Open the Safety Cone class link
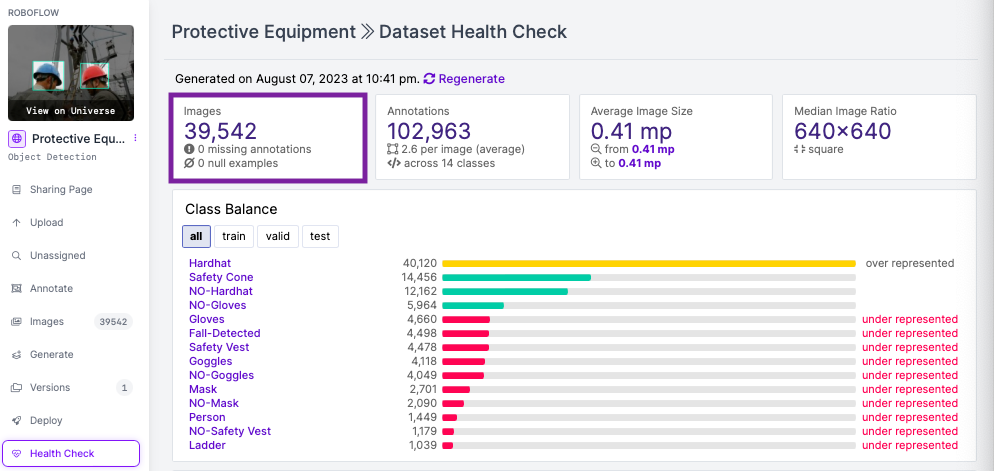The image size is (994, 471). tap(221, 277)
